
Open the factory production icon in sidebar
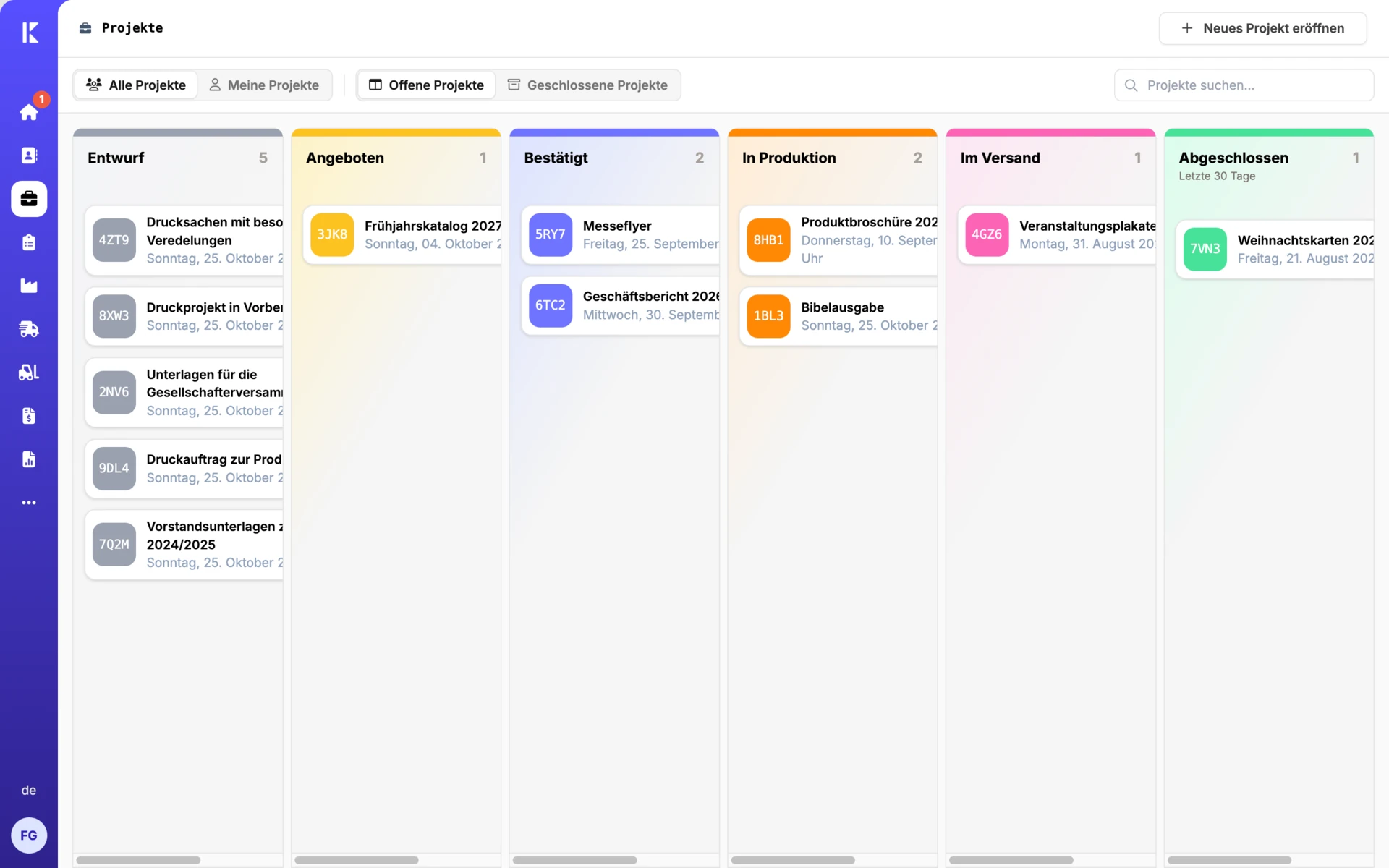[29, 286]
